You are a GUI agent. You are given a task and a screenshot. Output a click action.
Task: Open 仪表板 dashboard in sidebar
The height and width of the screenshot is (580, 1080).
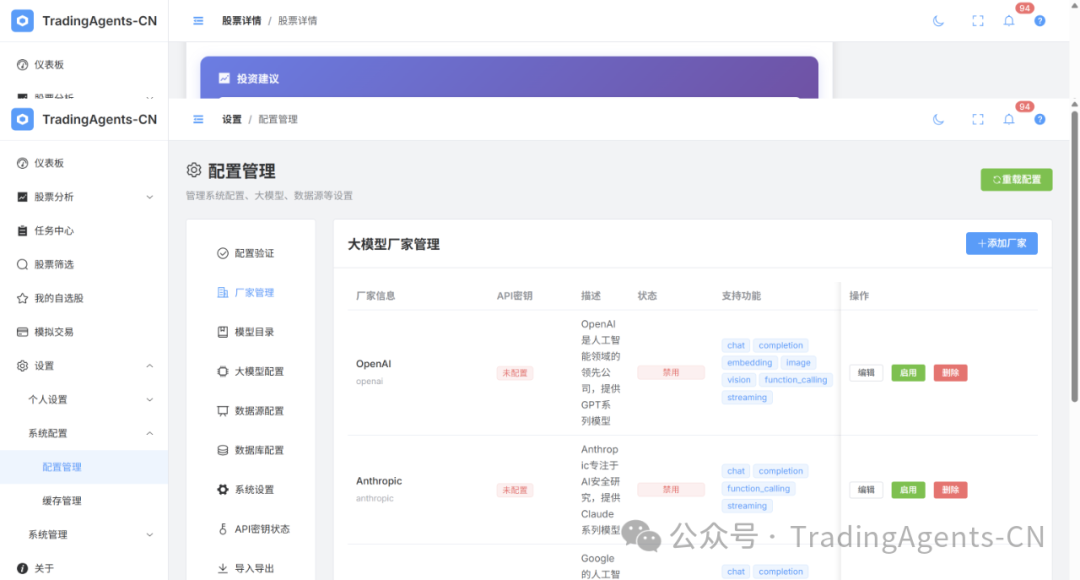(x=48, y=163)
